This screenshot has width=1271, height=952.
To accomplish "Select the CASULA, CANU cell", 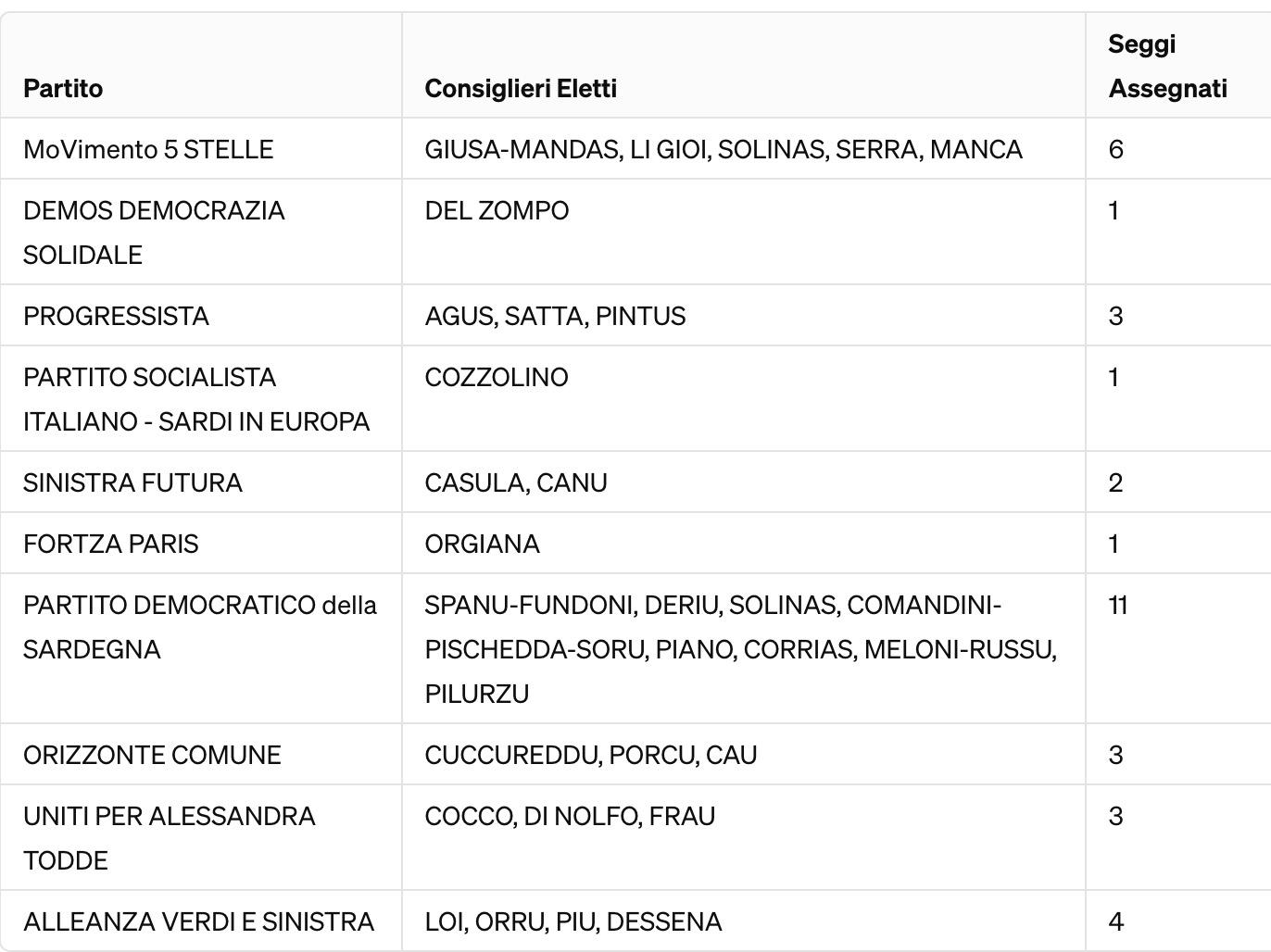I will [516, 483].
